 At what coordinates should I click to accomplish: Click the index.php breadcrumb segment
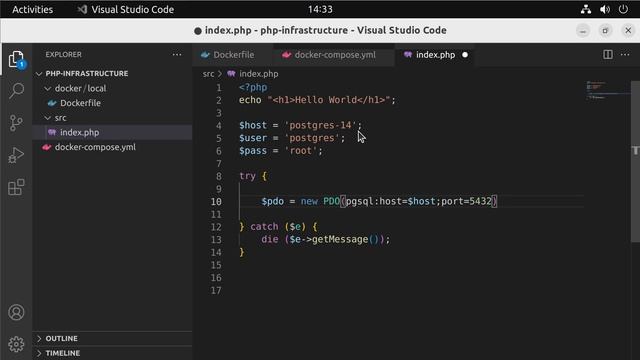click(258, 74)
